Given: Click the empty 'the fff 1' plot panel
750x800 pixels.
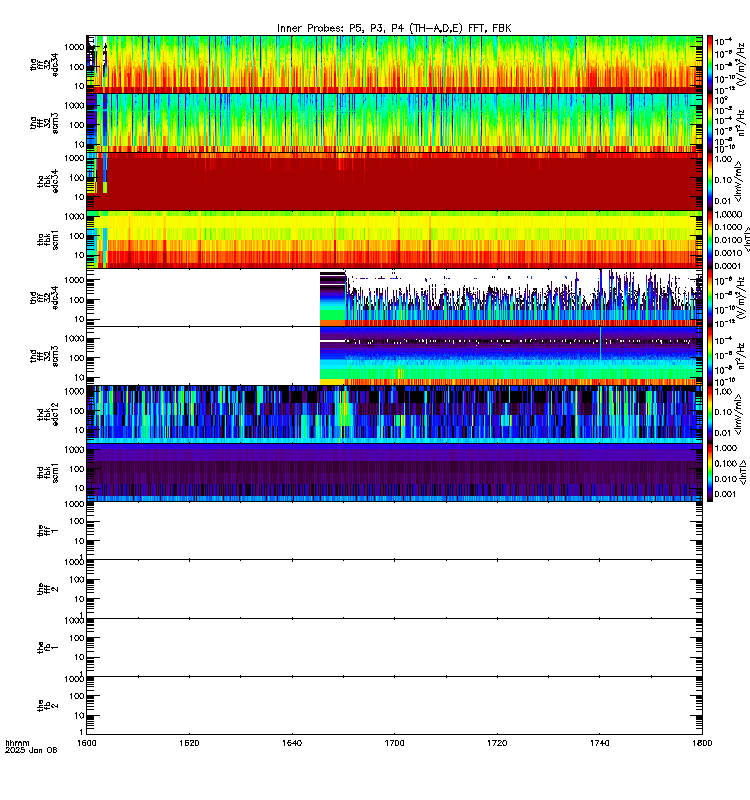Looking at the screenshot, I should (x=394, y=531).
